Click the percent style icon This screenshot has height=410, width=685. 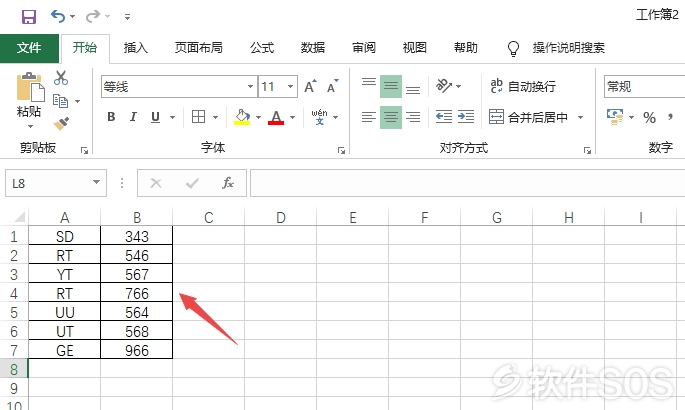click(x=649, y=117)
